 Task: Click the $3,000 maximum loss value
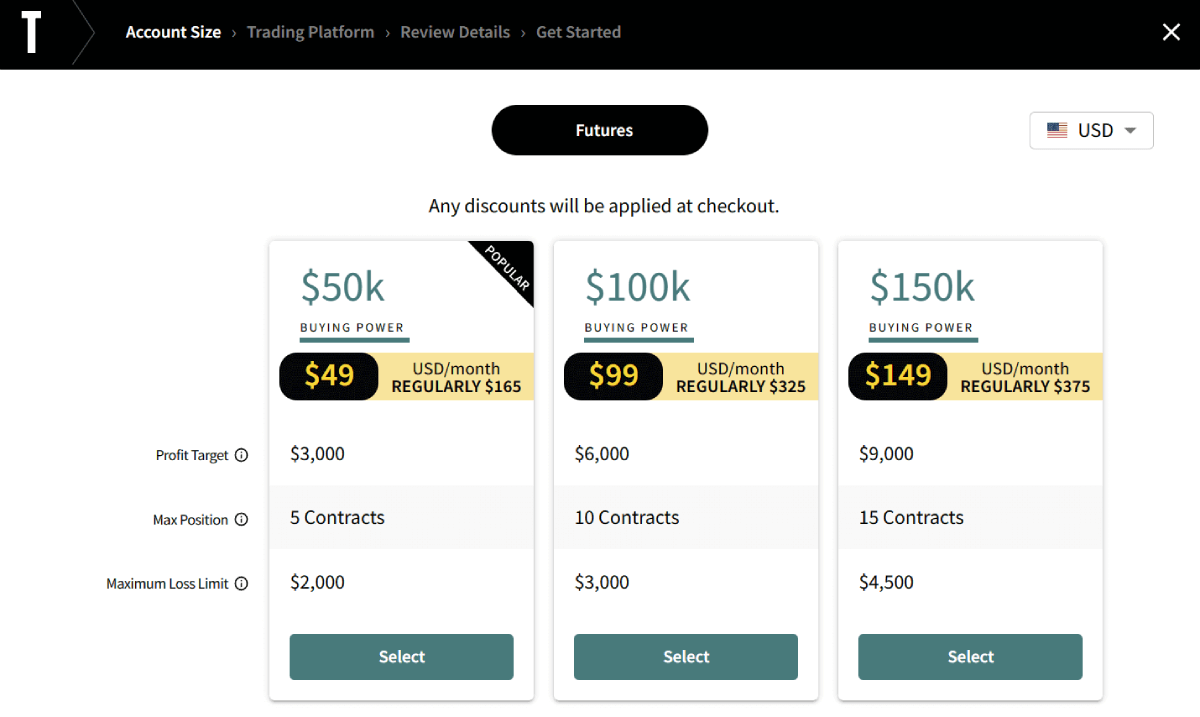coord(602,583)
